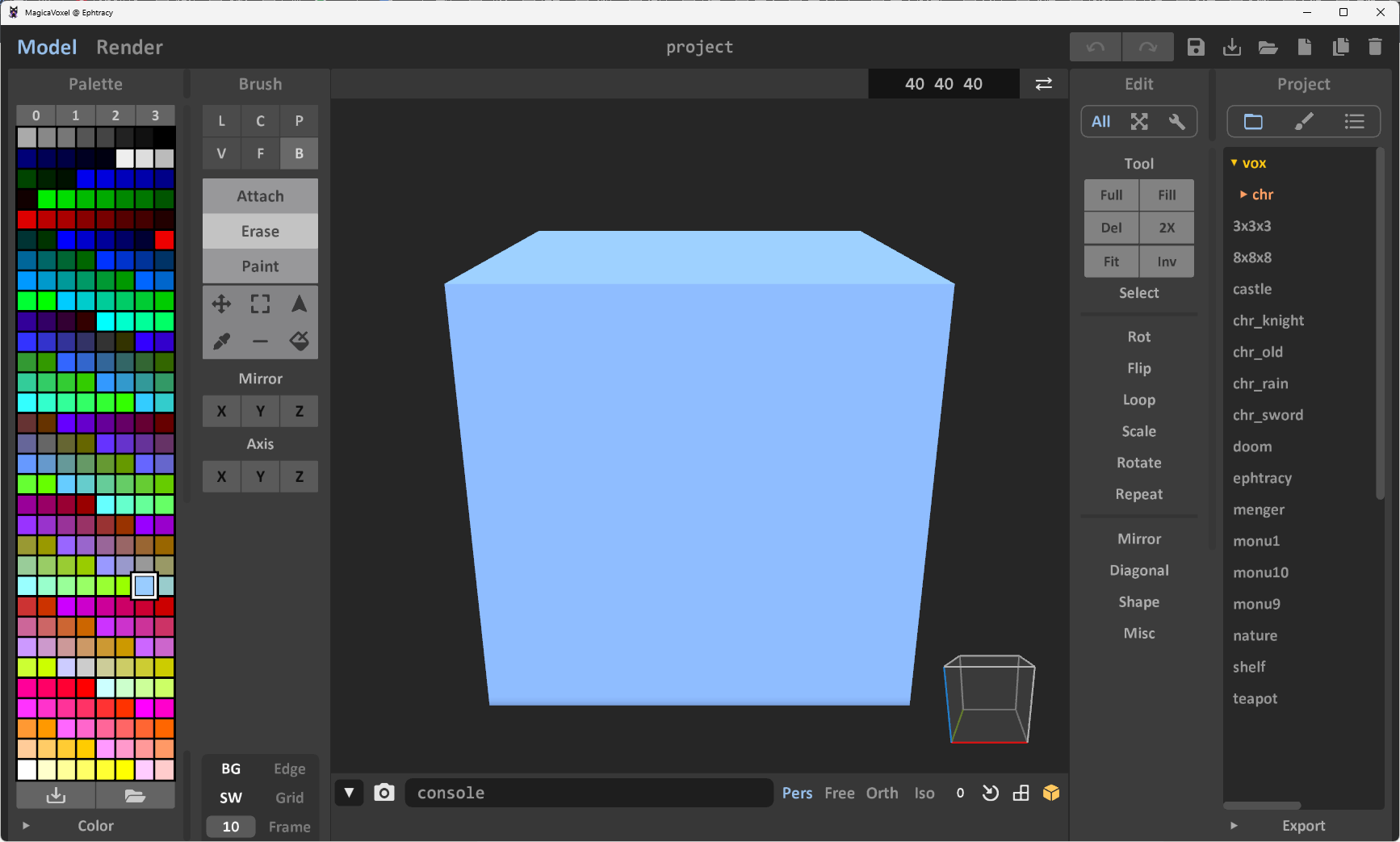Expand the Flip section
Screen dimensions: 1400x842
tap(1138, 369)
